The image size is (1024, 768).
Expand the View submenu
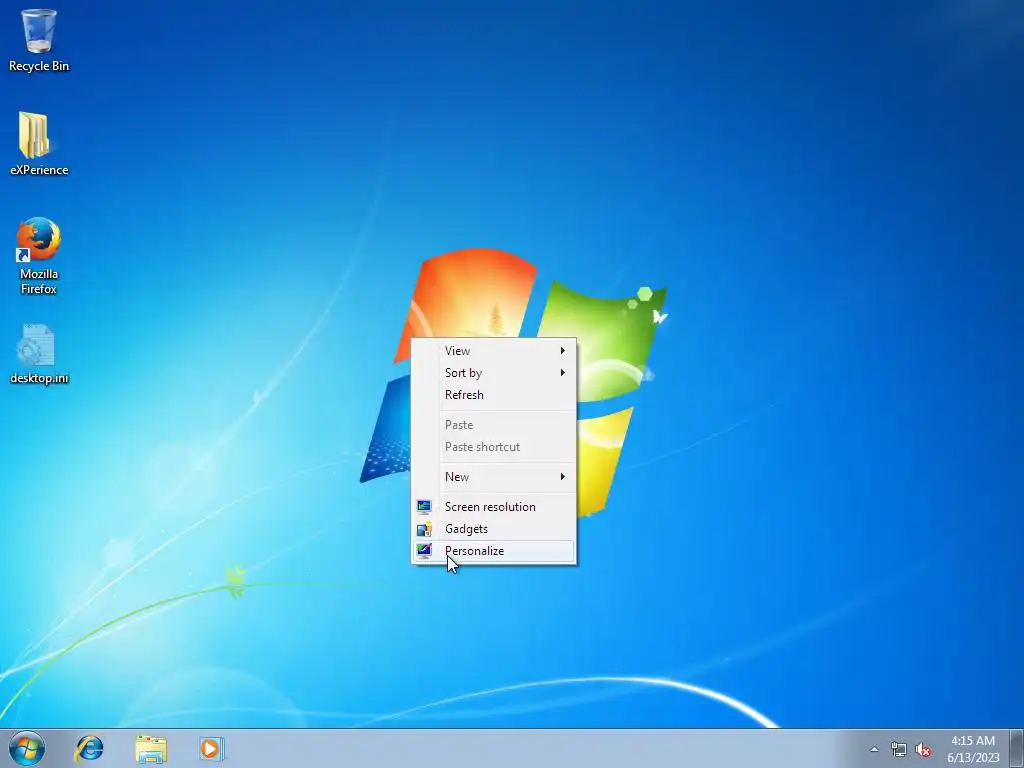[x=494, y=351]
